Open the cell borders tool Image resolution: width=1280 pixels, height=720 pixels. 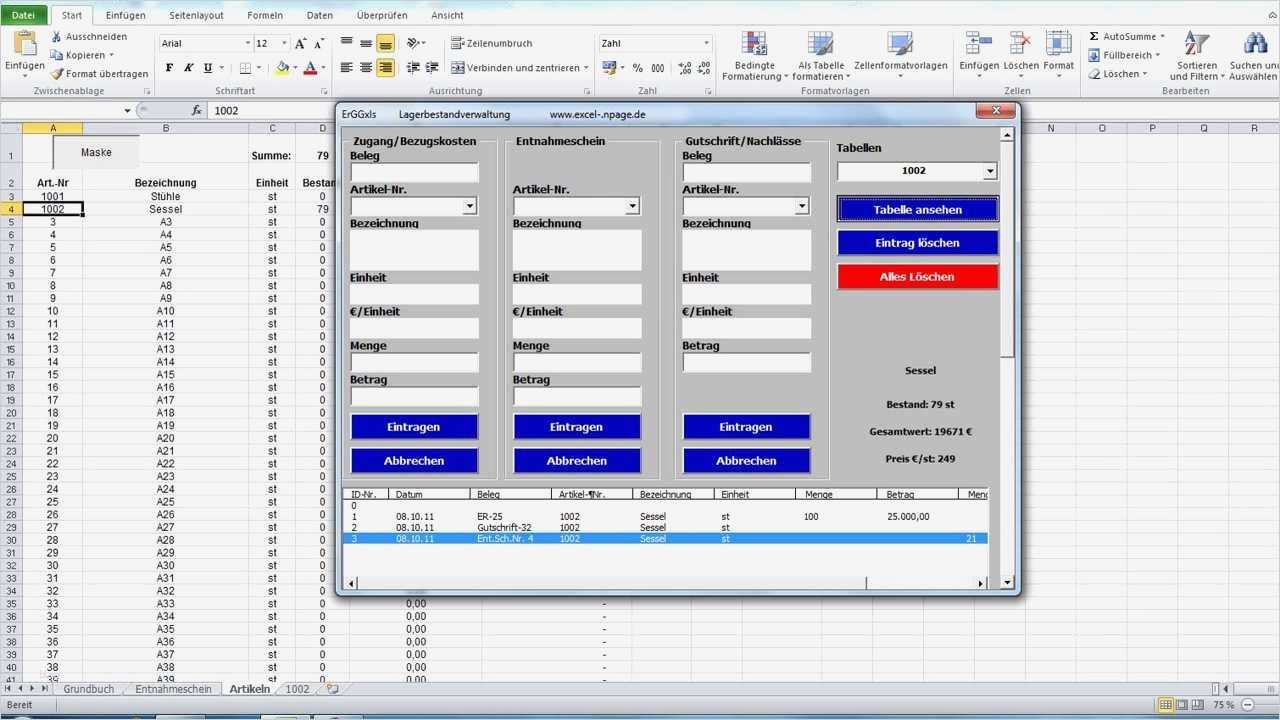(246, 68)
